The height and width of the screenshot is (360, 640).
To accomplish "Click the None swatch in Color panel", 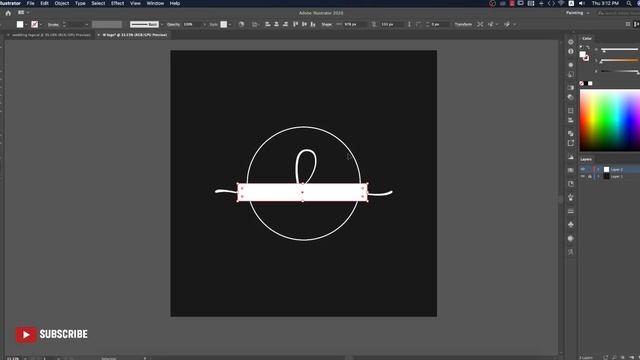I will click(x=582, y=83).
